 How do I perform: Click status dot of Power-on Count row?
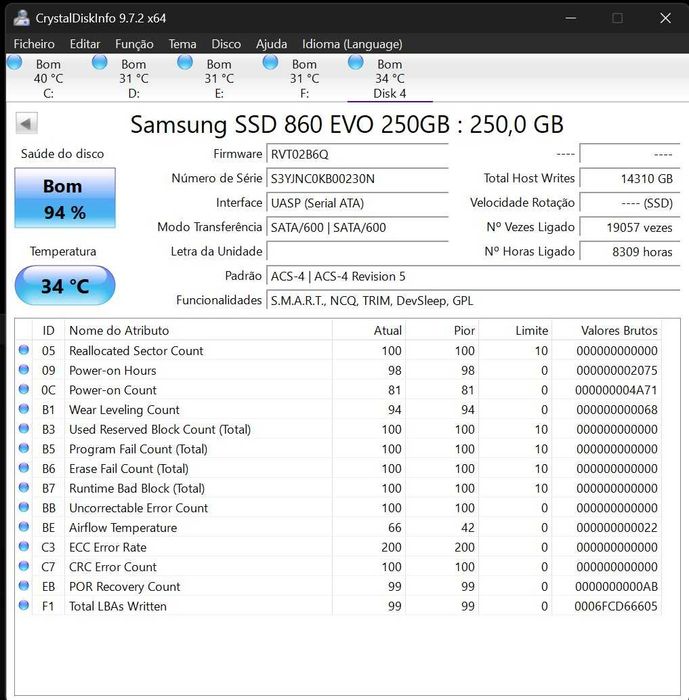pos(24,389)
